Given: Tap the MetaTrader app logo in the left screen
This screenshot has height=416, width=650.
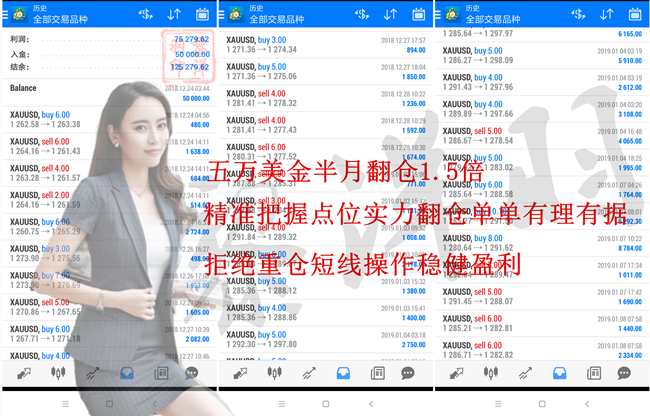Looking at the screenshot, I should point(20,15).
